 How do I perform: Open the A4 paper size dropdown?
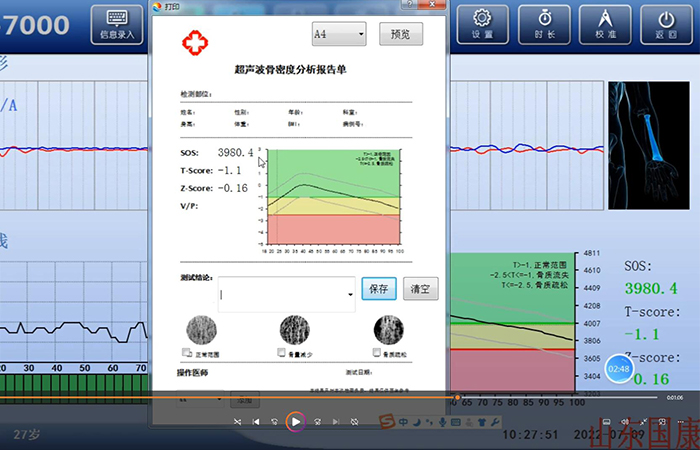pyautogui.click(x=339, y=34)
